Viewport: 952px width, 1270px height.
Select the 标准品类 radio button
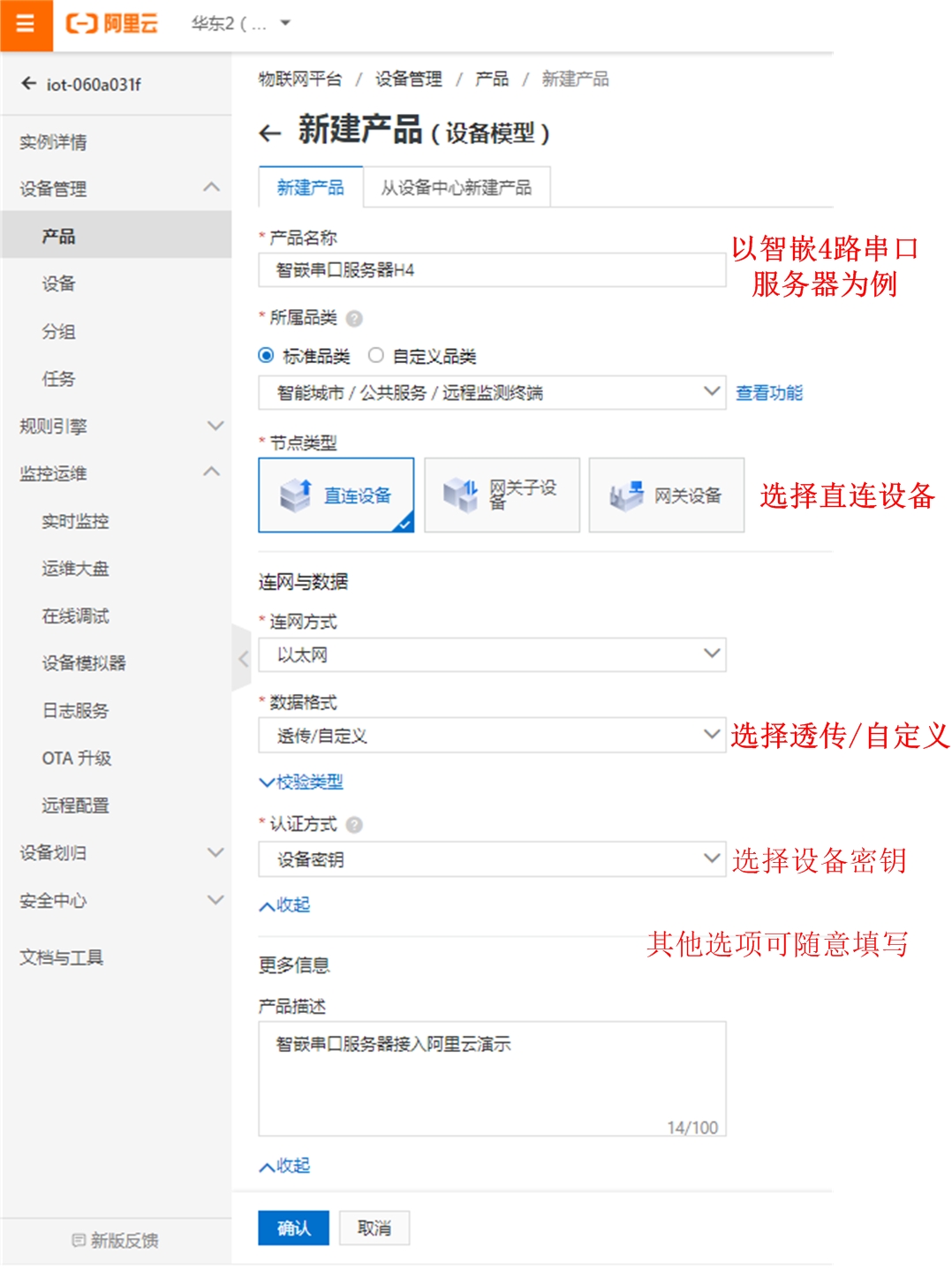click(266, 356)
